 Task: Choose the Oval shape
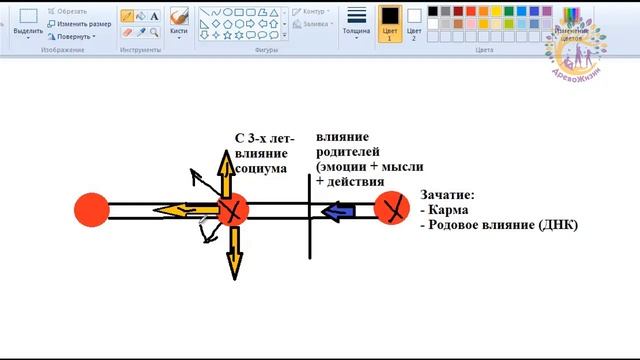coord(227,12)
